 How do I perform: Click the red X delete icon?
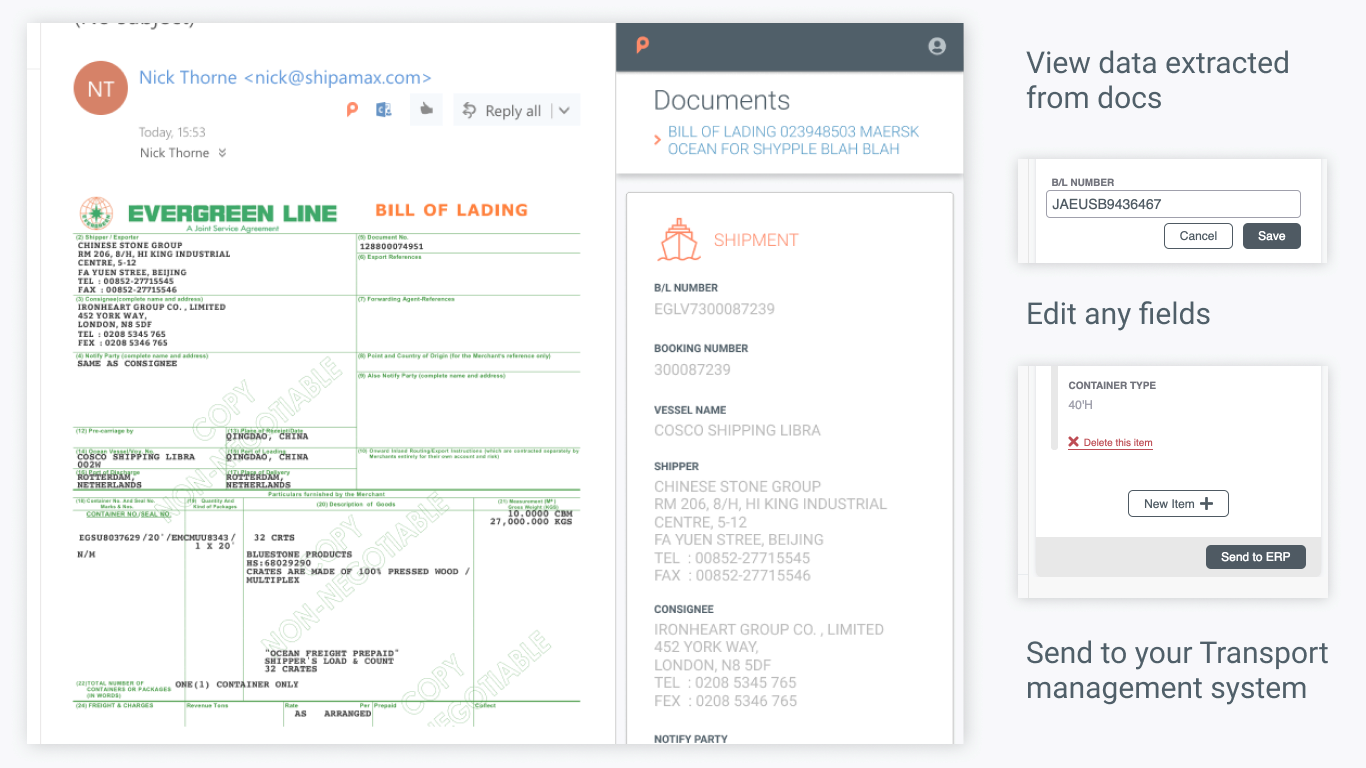click(1073, 442)
